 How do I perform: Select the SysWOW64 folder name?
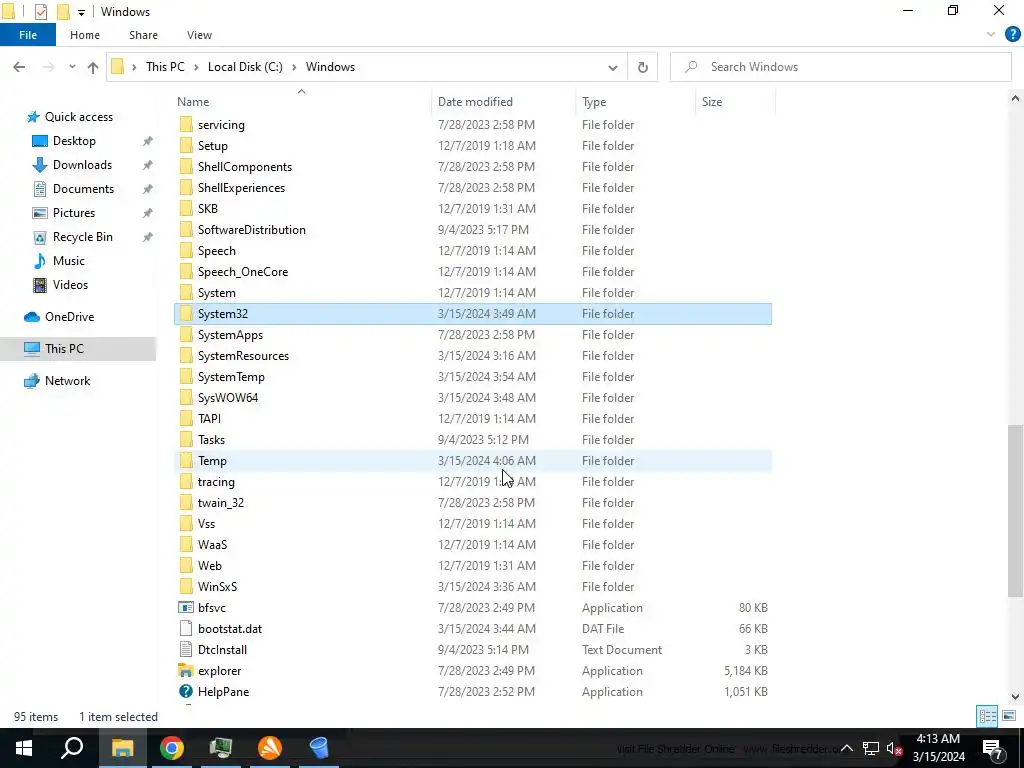click(x=228, y=398)
